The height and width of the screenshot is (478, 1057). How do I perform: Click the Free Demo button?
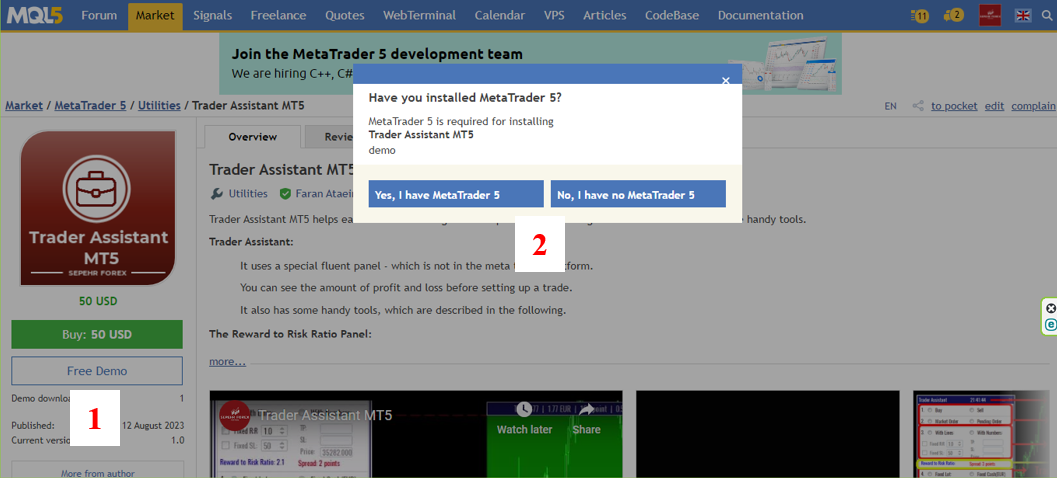tap(97, 371)
